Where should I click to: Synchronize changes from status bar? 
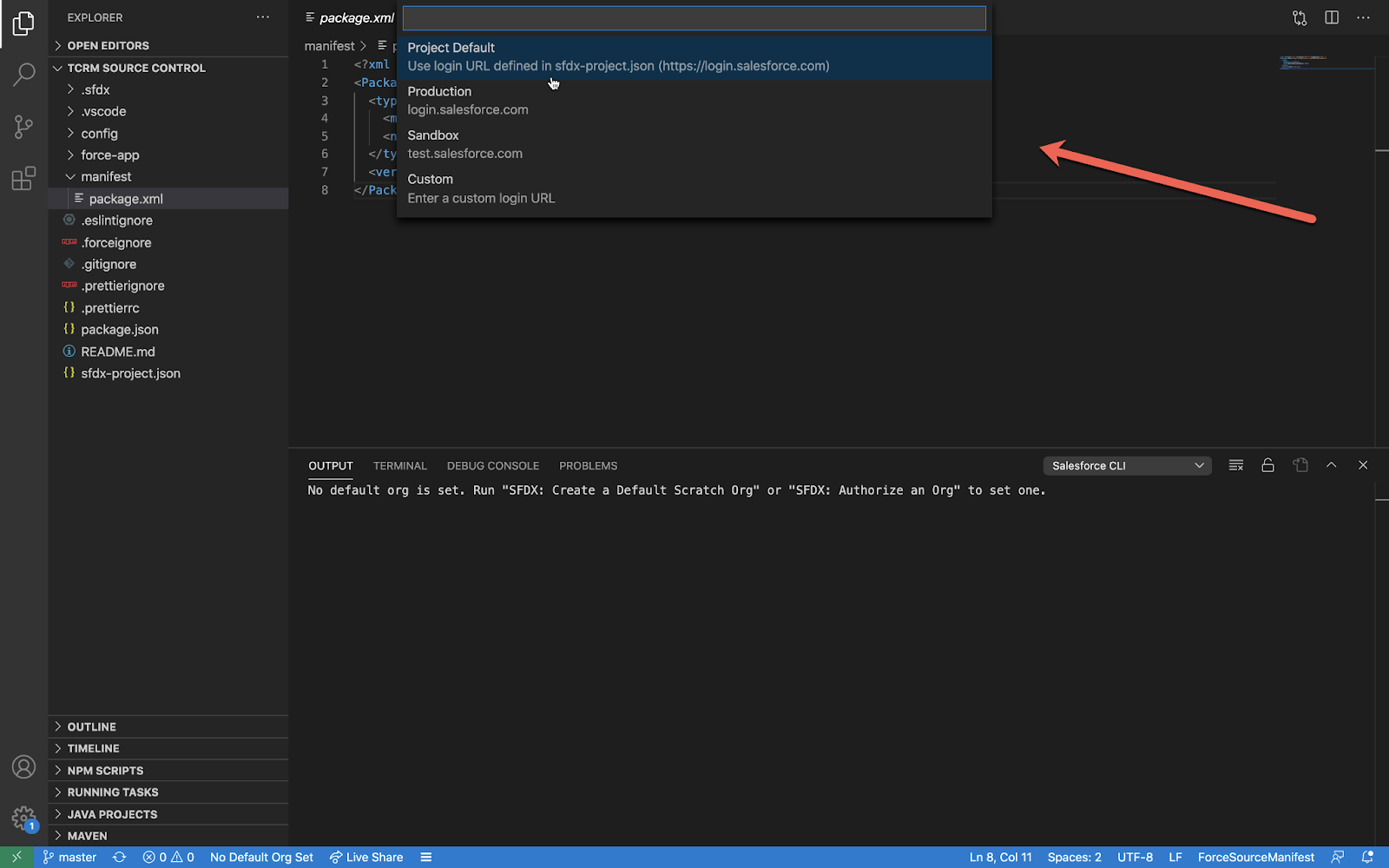coord(120,857)
